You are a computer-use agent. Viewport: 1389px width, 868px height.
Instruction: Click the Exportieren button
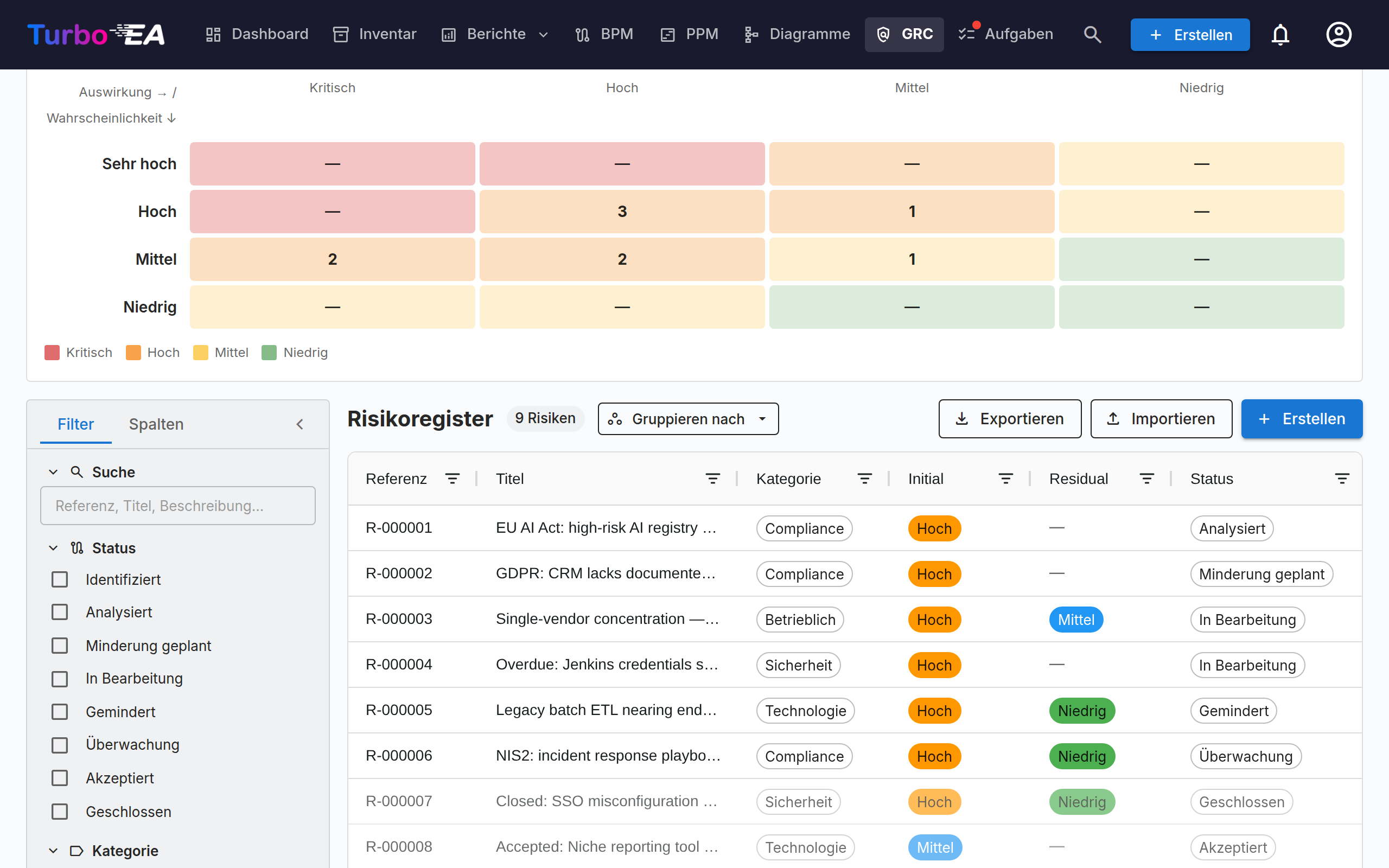1010,419
